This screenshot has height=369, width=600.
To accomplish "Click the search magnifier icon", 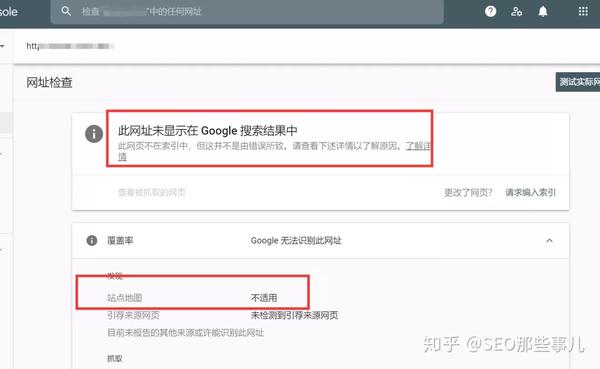I will (66, 11).
